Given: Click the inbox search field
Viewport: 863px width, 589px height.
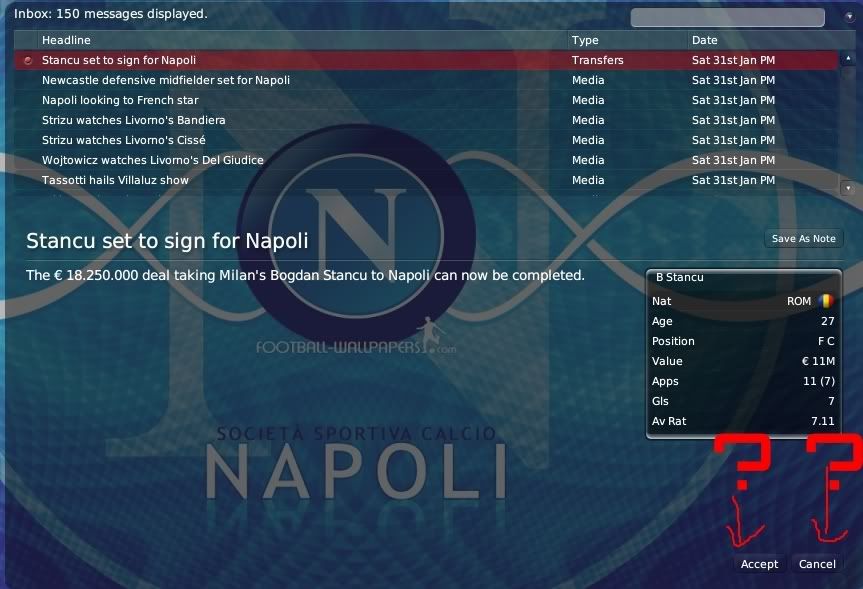Looking at the screenshot, I should click(727, 17).
